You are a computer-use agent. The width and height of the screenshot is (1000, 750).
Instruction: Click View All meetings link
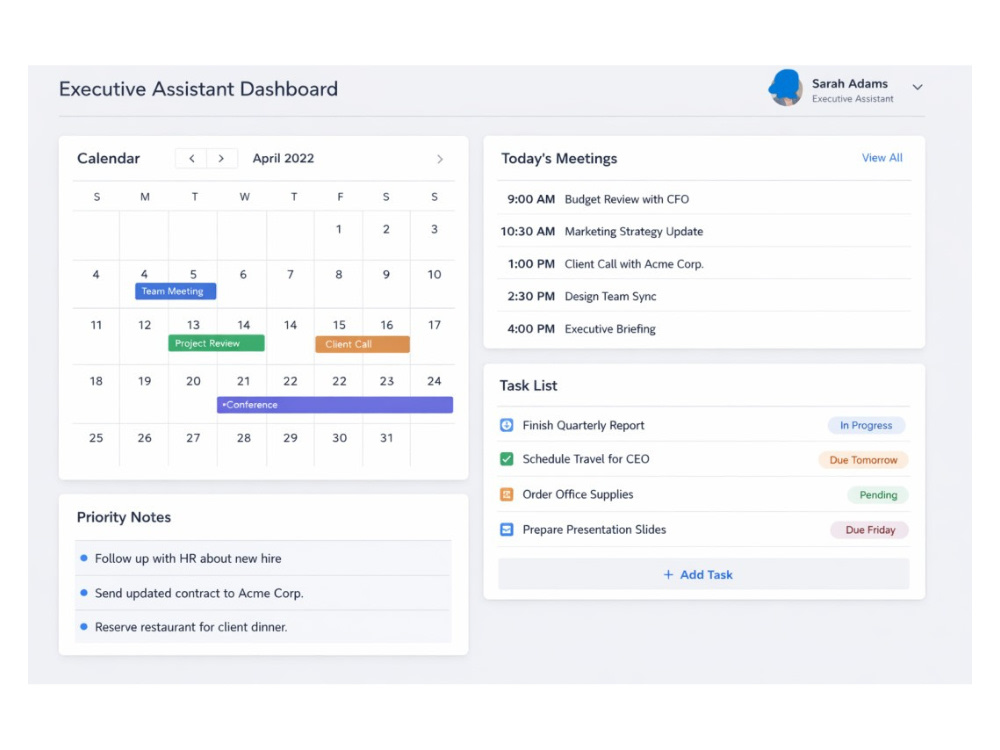[x=882, y=158]
